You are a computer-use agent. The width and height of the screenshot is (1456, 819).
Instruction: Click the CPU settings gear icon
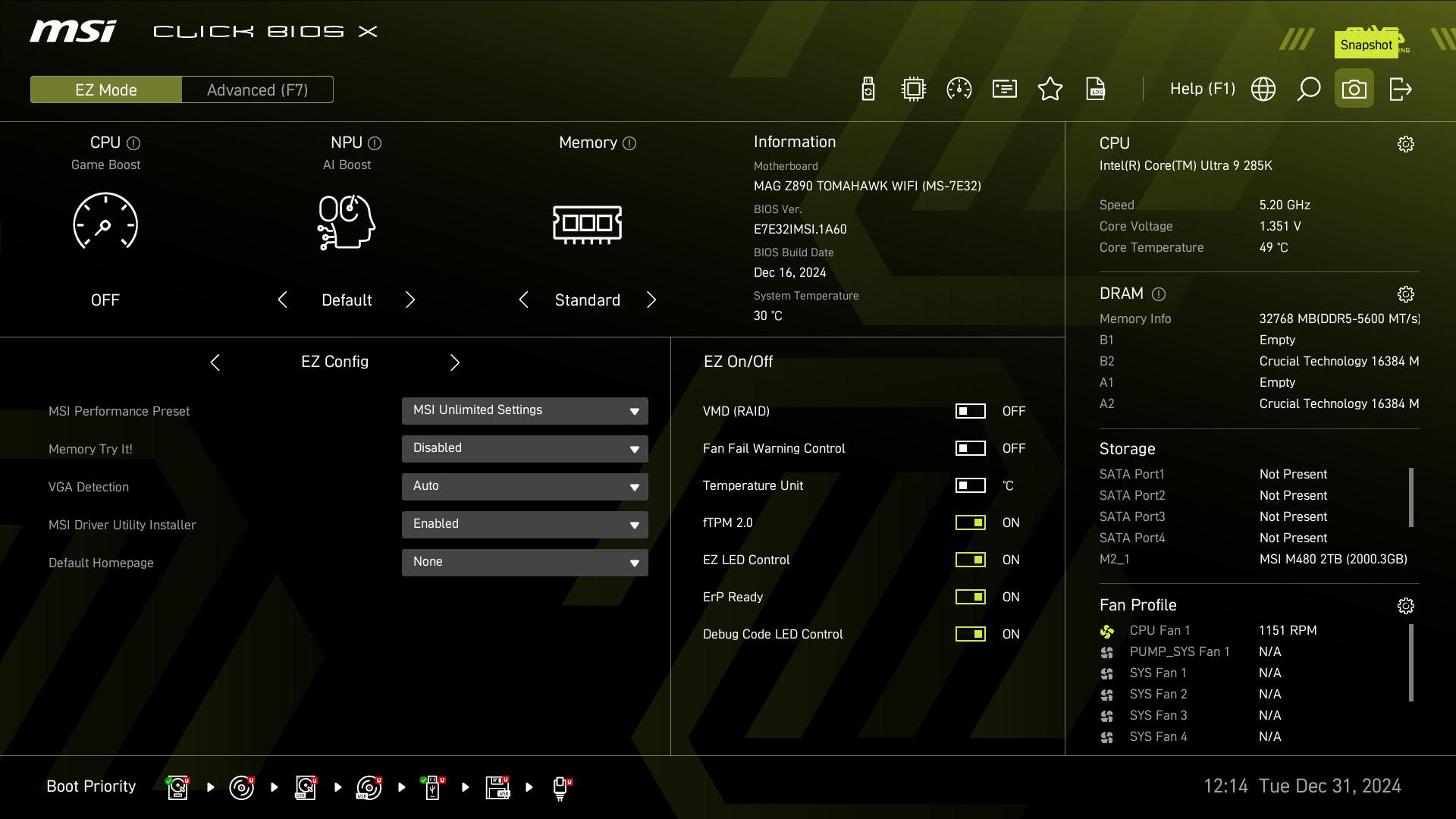[x=1405, y=144]
